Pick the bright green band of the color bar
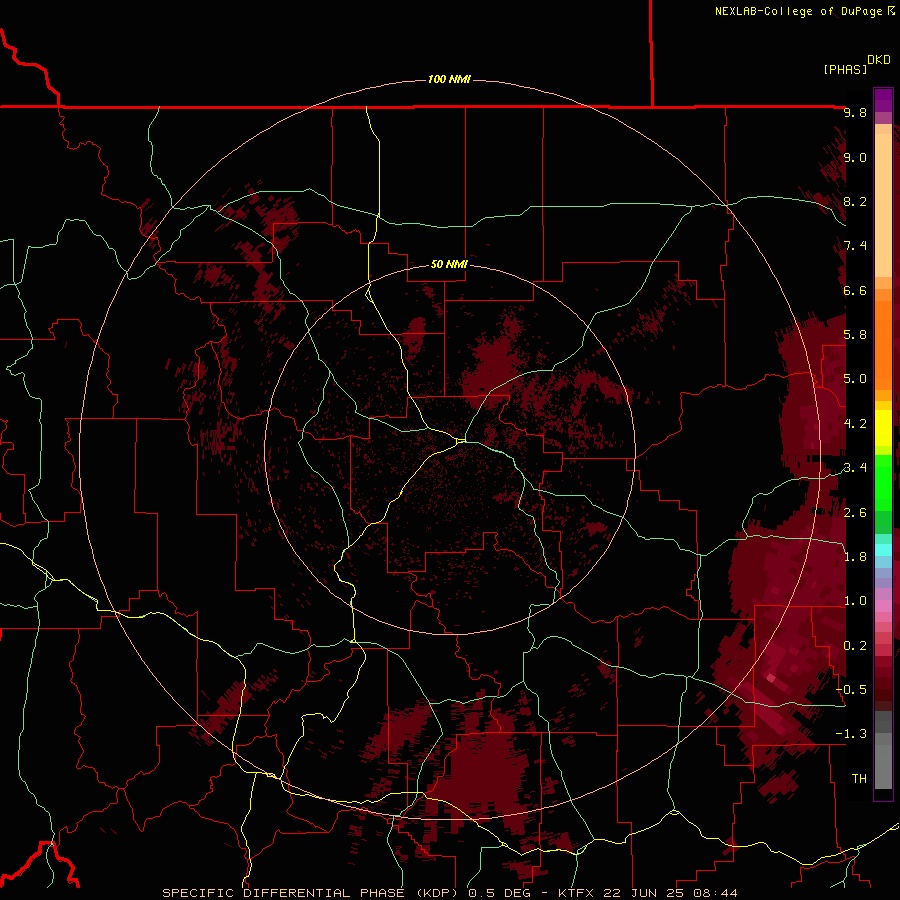 pos(883,482)
